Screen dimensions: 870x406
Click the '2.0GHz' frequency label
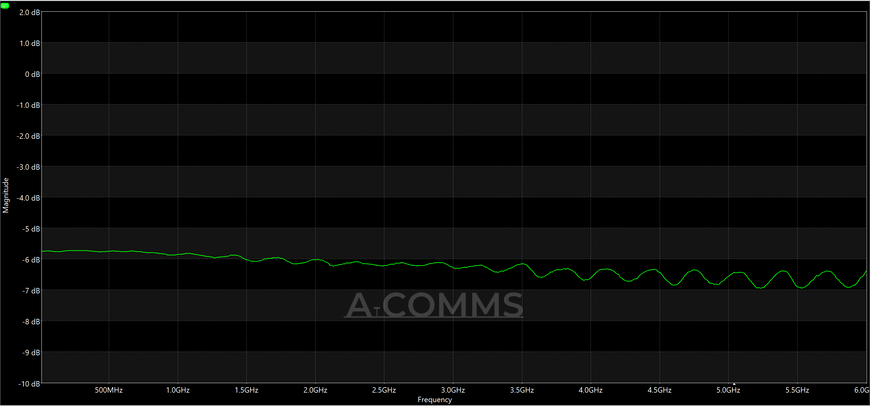point(315,390)
